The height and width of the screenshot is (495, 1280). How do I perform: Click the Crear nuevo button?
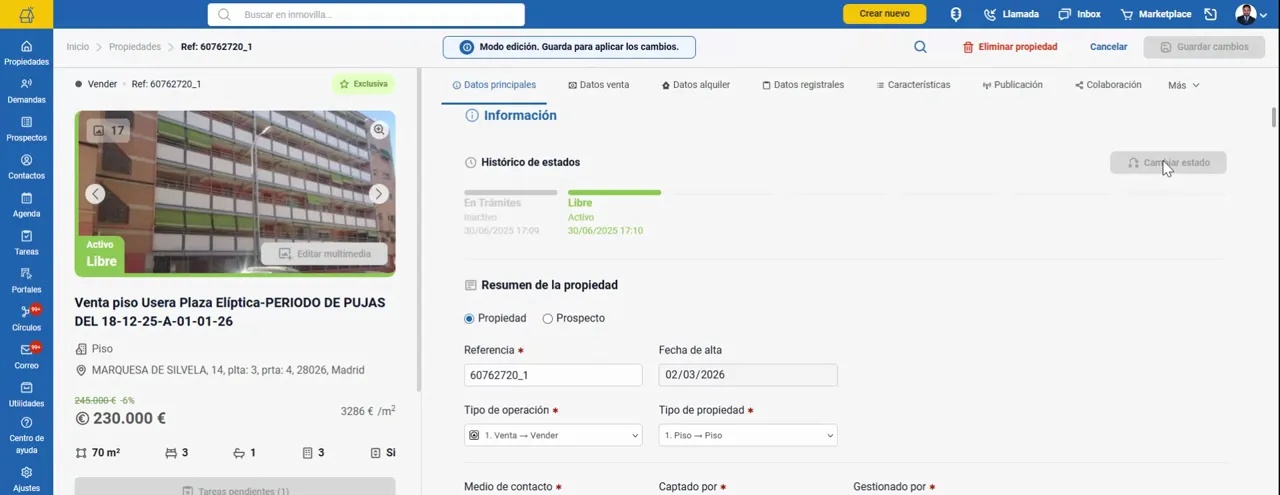coord(884,14)
